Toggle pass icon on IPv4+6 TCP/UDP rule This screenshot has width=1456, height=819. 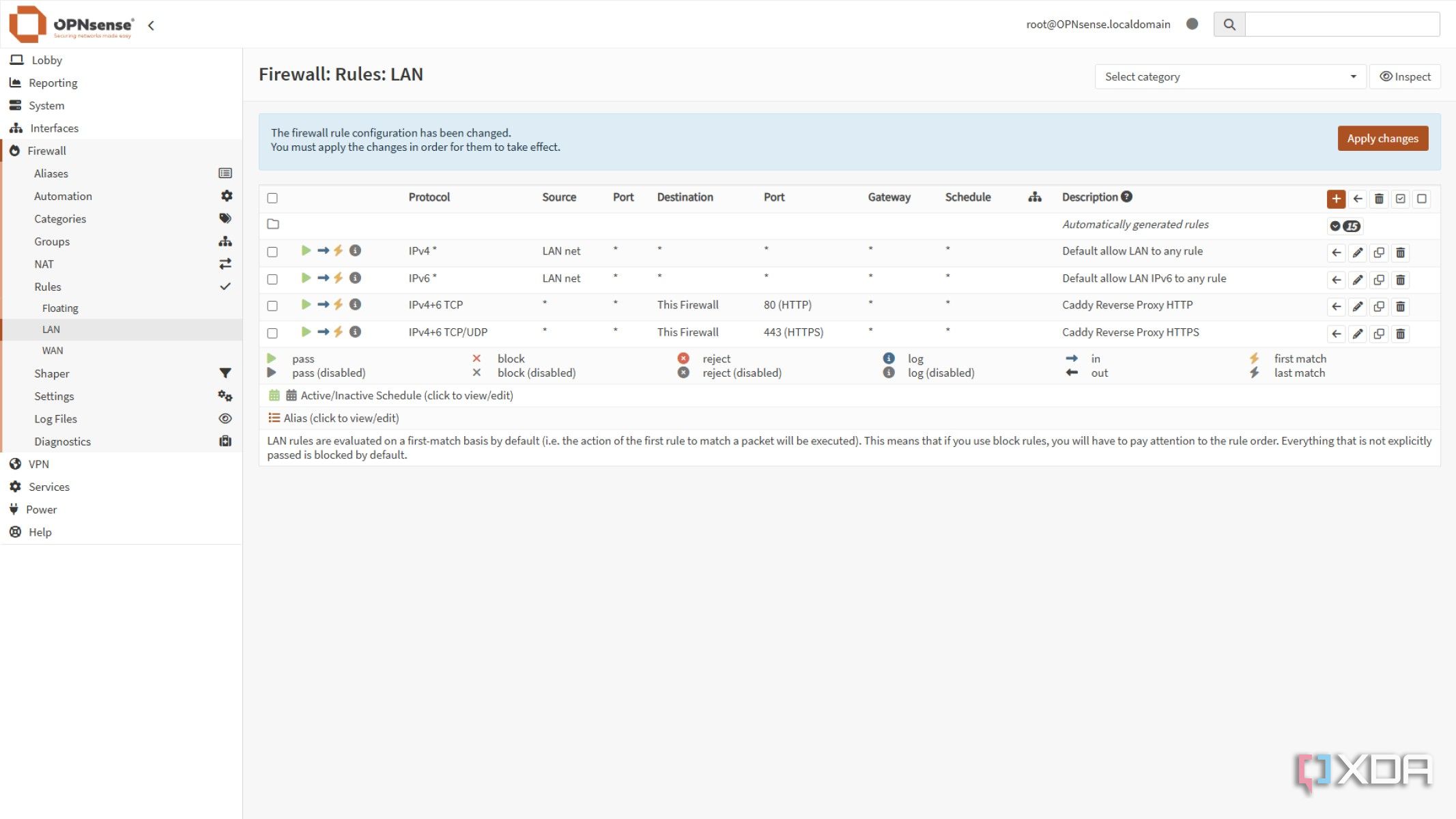306,332
